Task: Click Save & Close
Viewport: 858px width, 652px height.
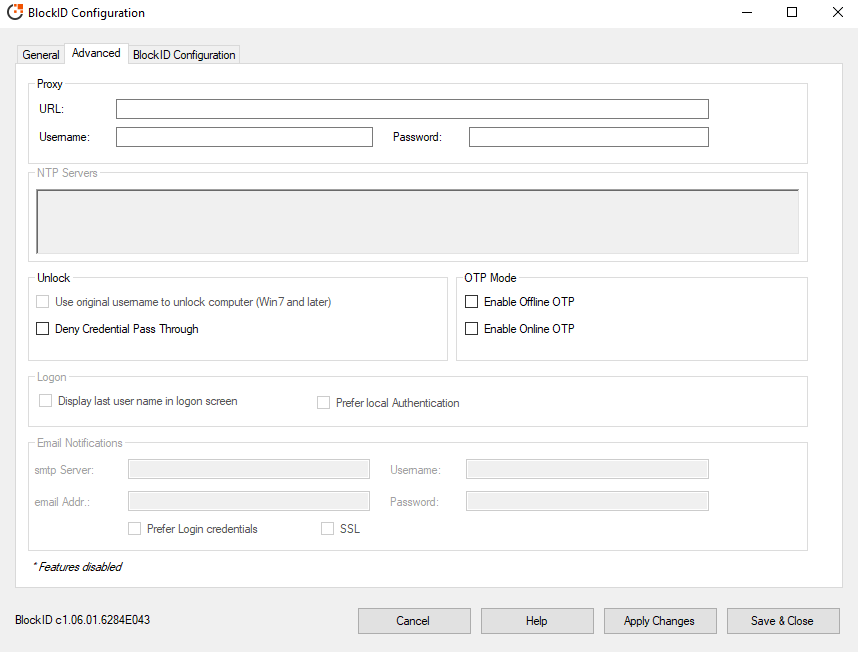Action: pos(783,620)
